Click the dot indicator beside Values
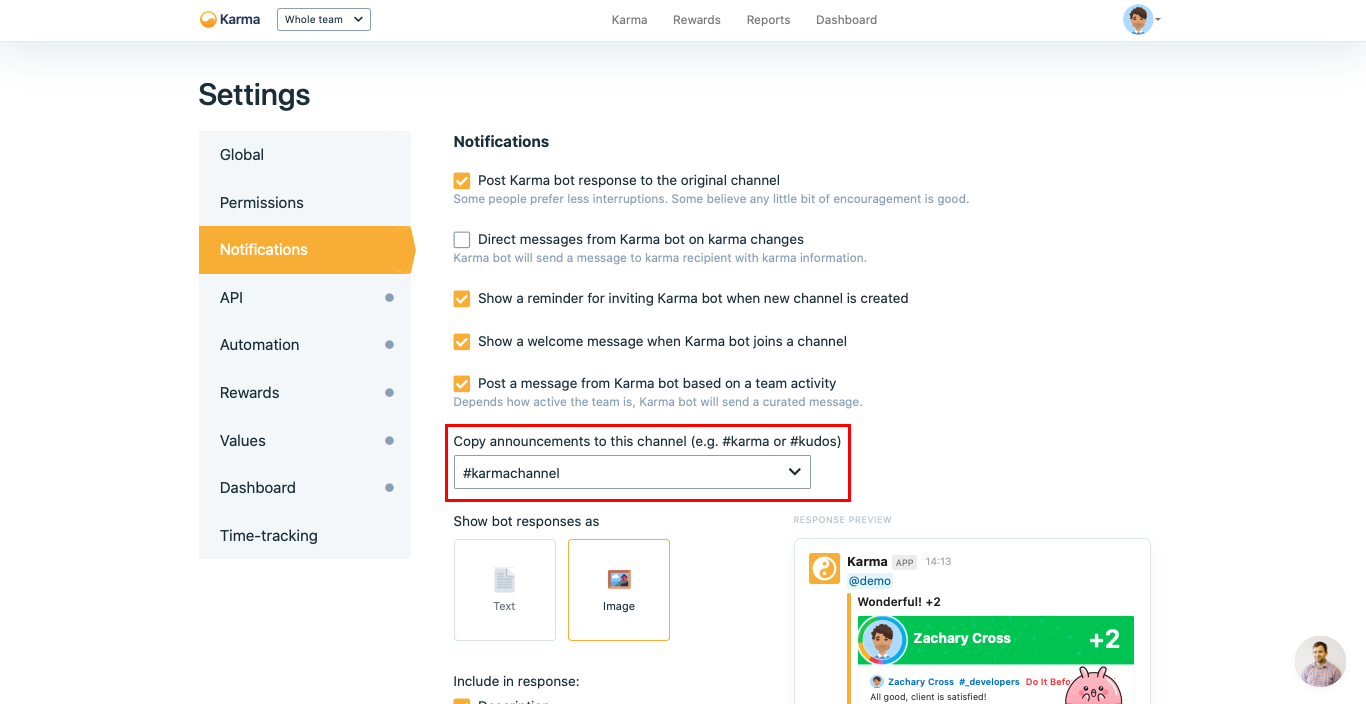Image resolution: width=1366 pixels, height=704 pixels. [x=389, y=440]
